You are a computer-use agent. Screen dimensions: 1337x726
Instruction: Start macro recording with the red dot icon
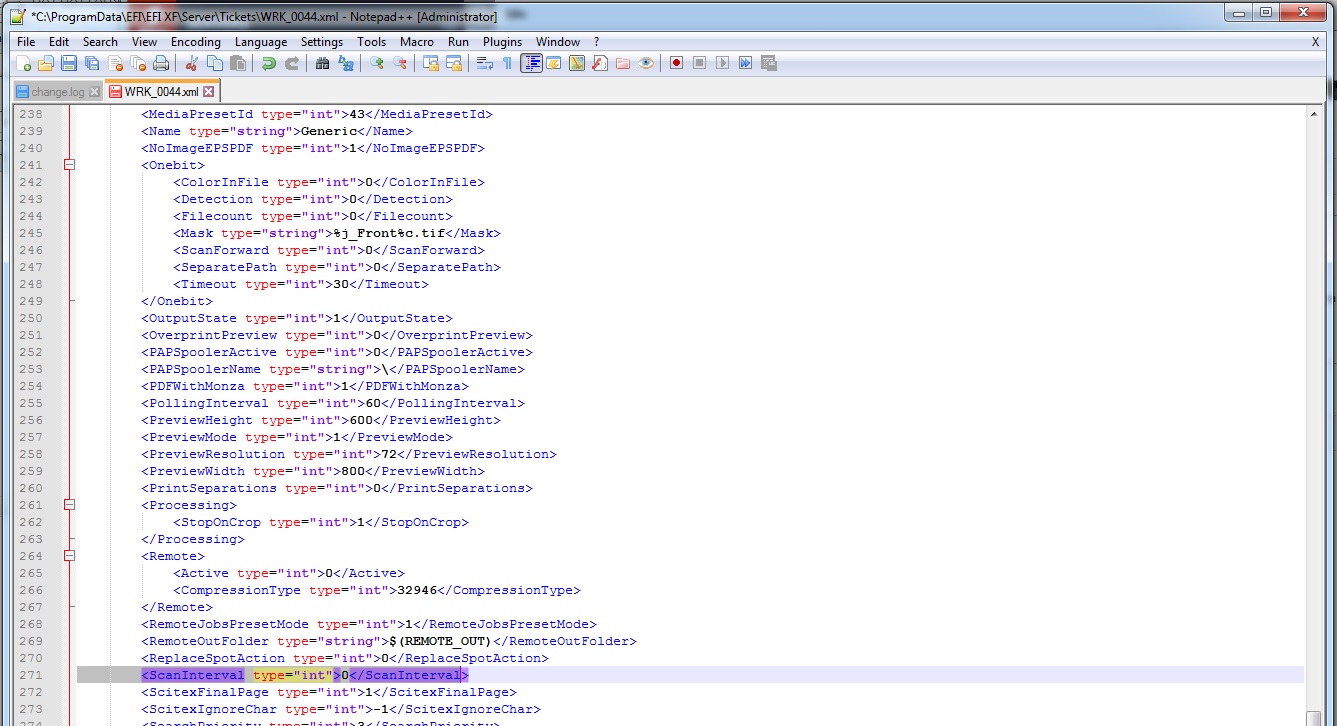coord(677,63)
